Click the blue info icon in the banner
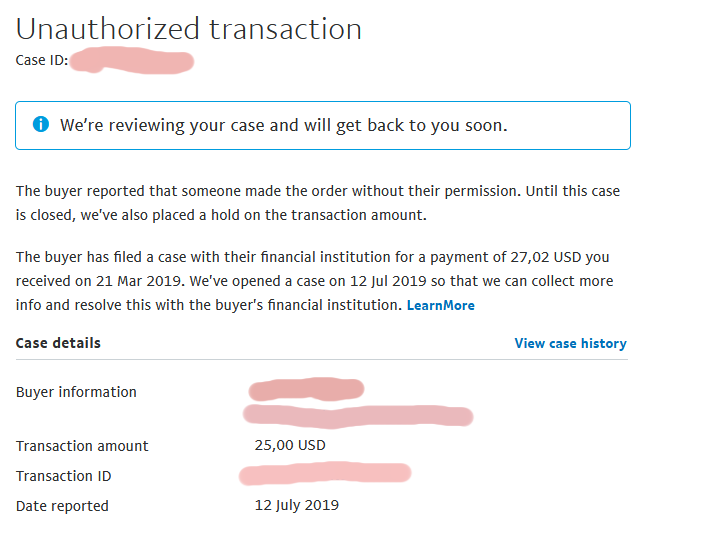Screen dimensions: 710x544 click(x=41, y=125)
